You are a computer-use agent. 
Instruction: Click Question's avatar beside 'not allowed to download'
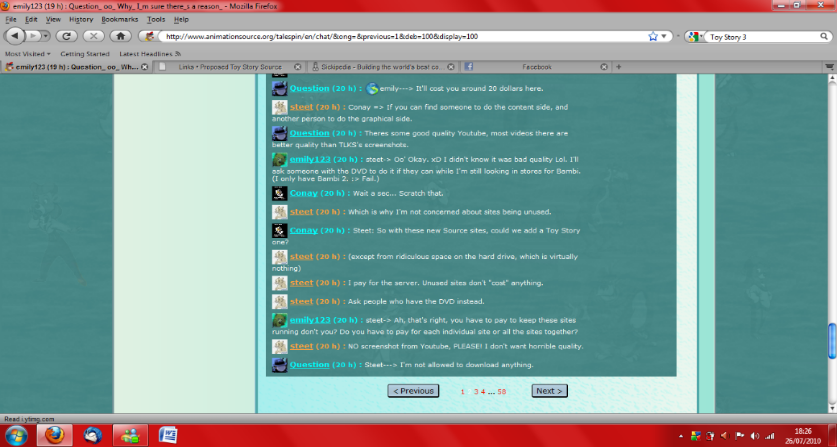click(280, 365)
